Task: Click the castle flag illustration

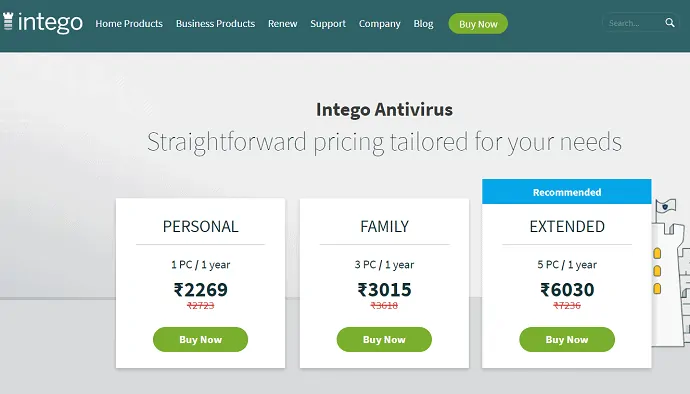Action: (665, 206)
